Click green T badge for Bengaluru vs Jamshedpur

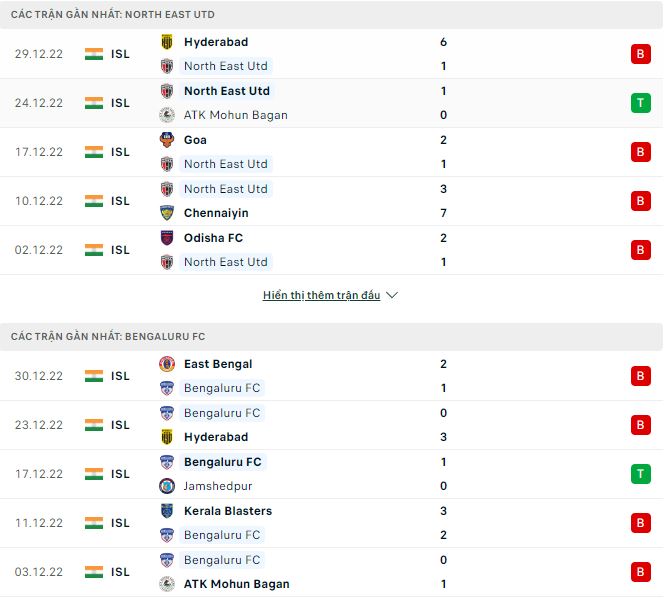(640, 474)
